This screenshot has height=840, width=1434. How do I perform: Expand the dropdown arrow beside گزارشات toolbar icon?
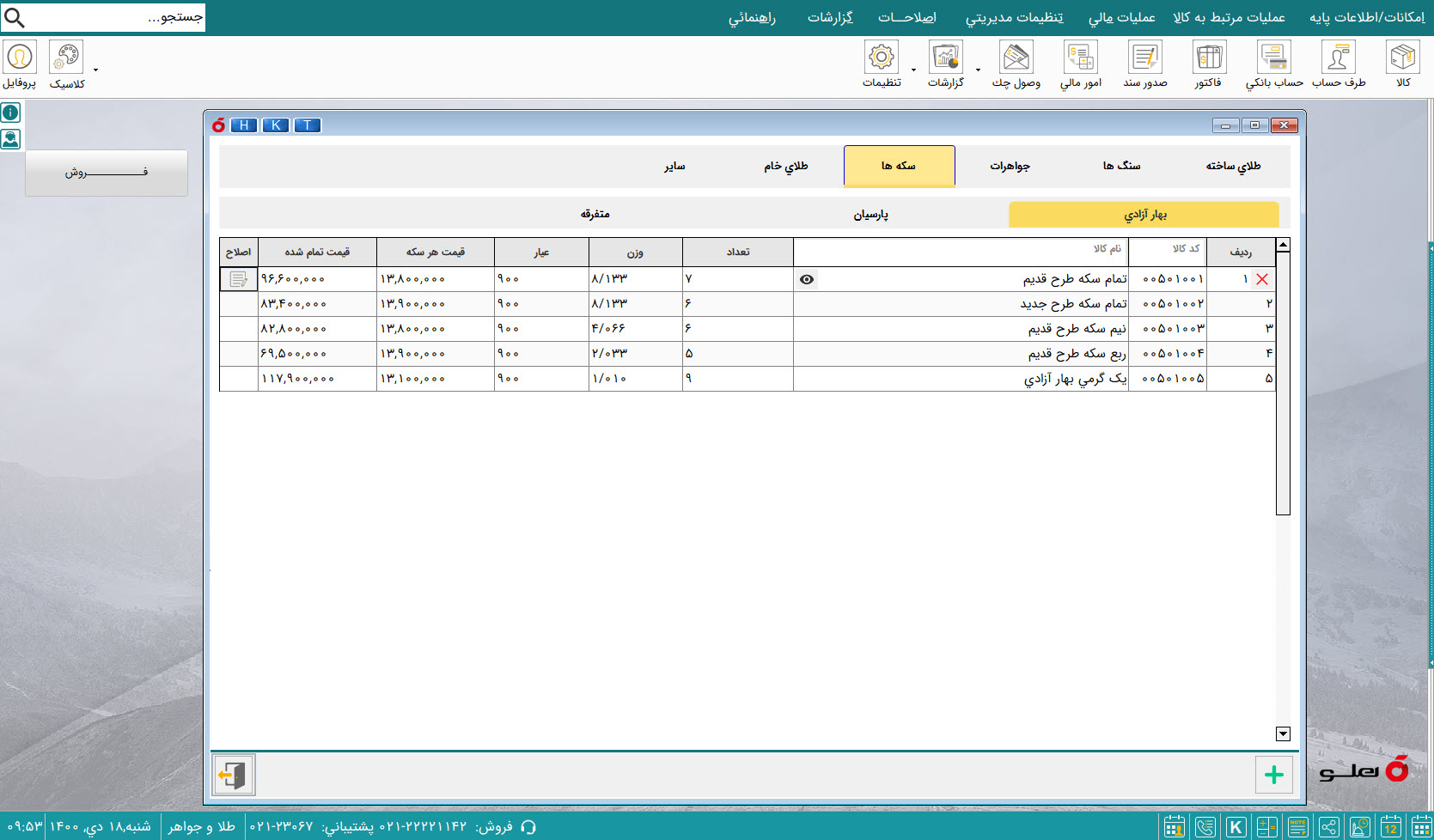pyautogui.click(x=978, y=70)
